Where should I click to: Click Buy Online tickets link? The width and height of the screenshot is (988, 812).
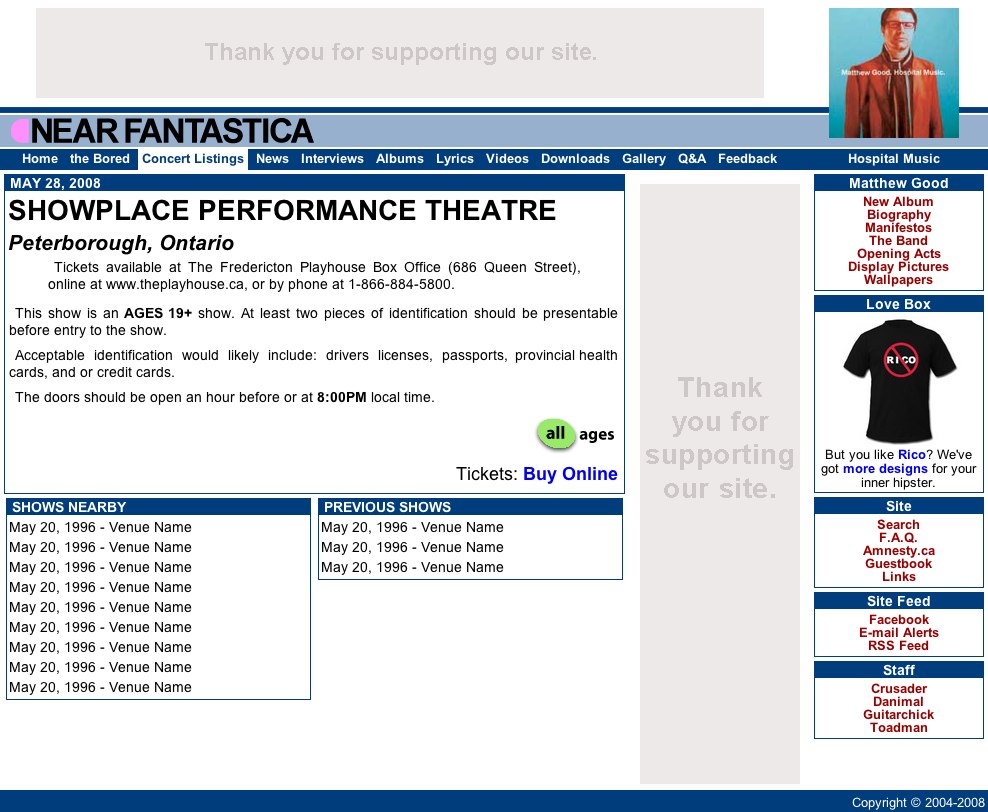pyautogui.click(x=570, y=474)
